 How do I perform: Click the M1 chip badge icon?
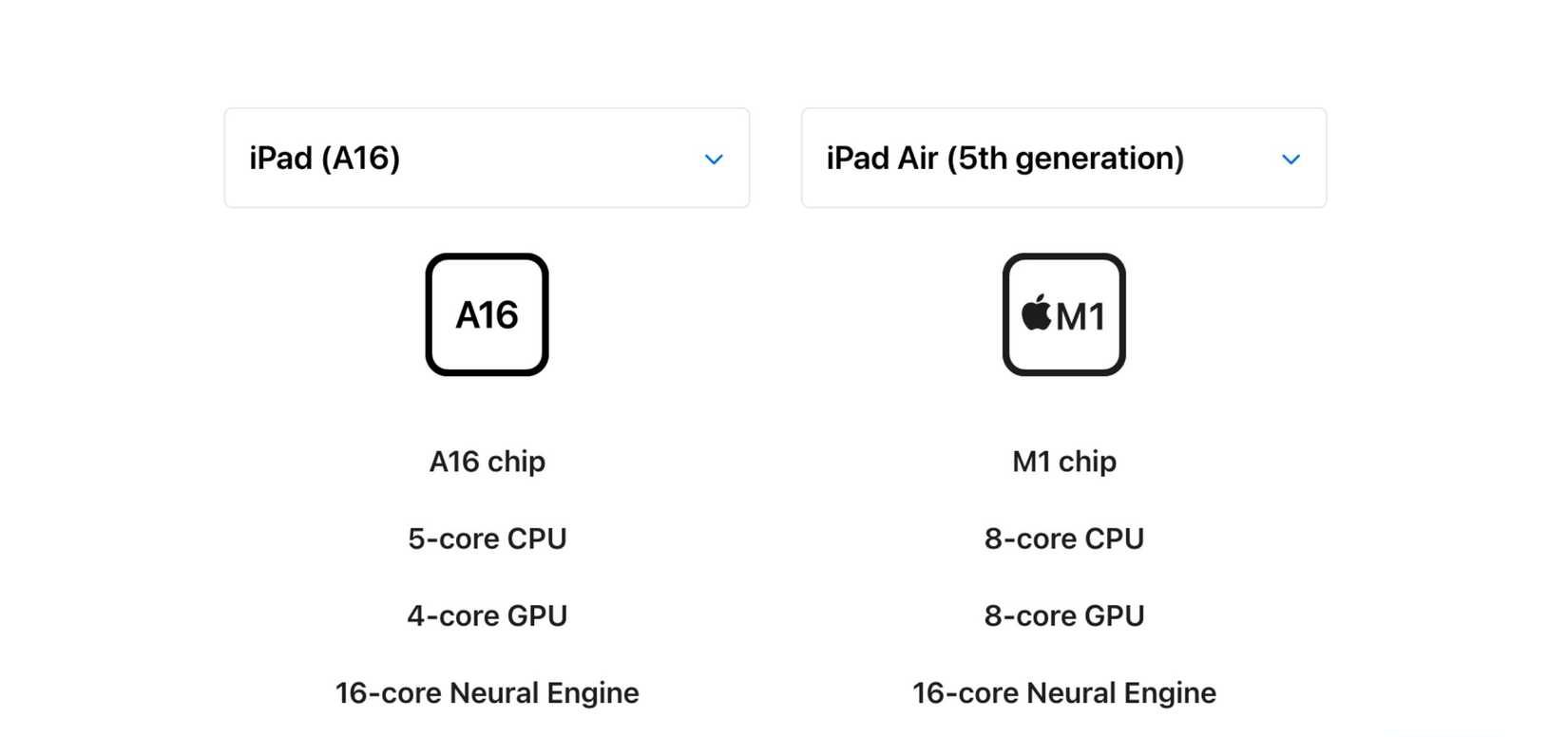pyautogui.click(x=1063, y=314)
